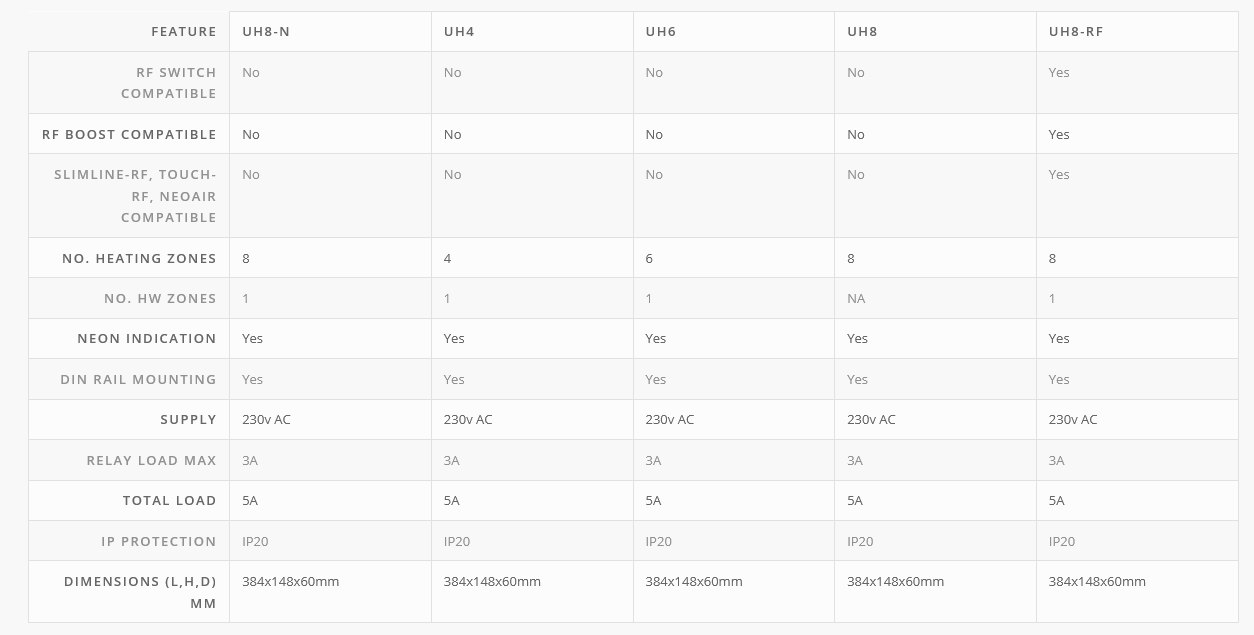
Task: Click the UH8 column header
Action: pyautogui.click(x=862, y=32)
